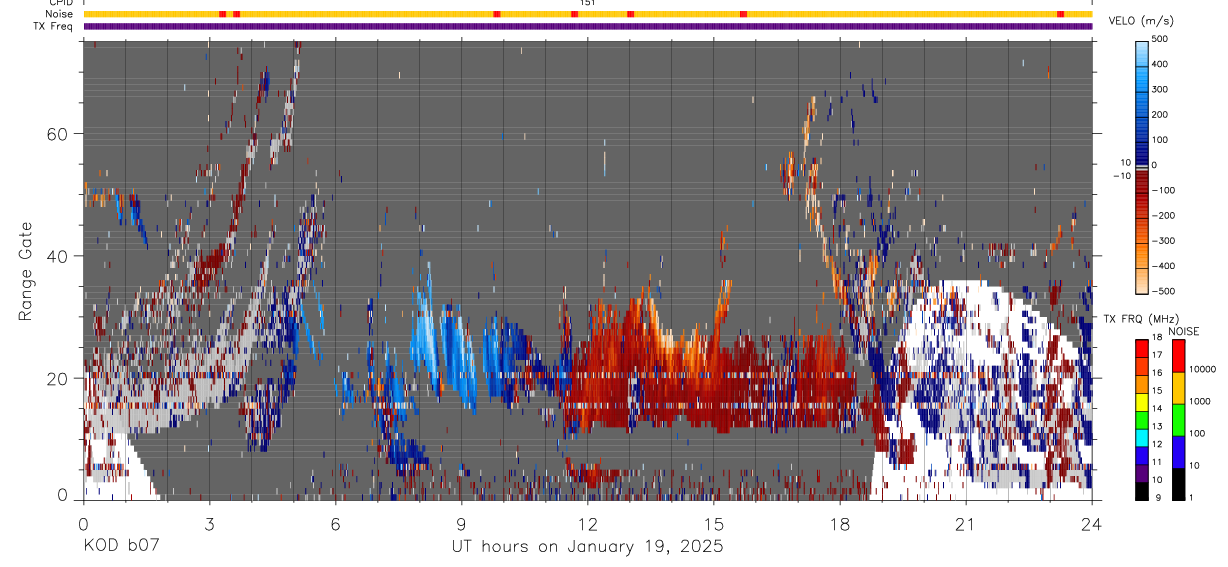The height and width of the screenshot is (567, 1228).
Task: Select the 24 tick on UT hours axis
Action: click(x=1091, y=523)
